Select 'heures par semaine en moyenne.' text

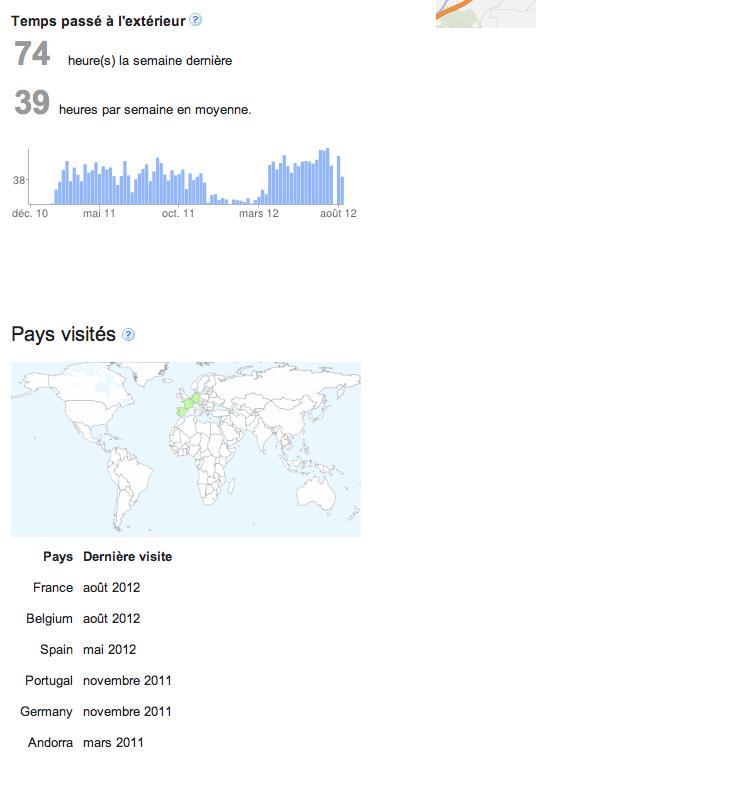(155, 110)
